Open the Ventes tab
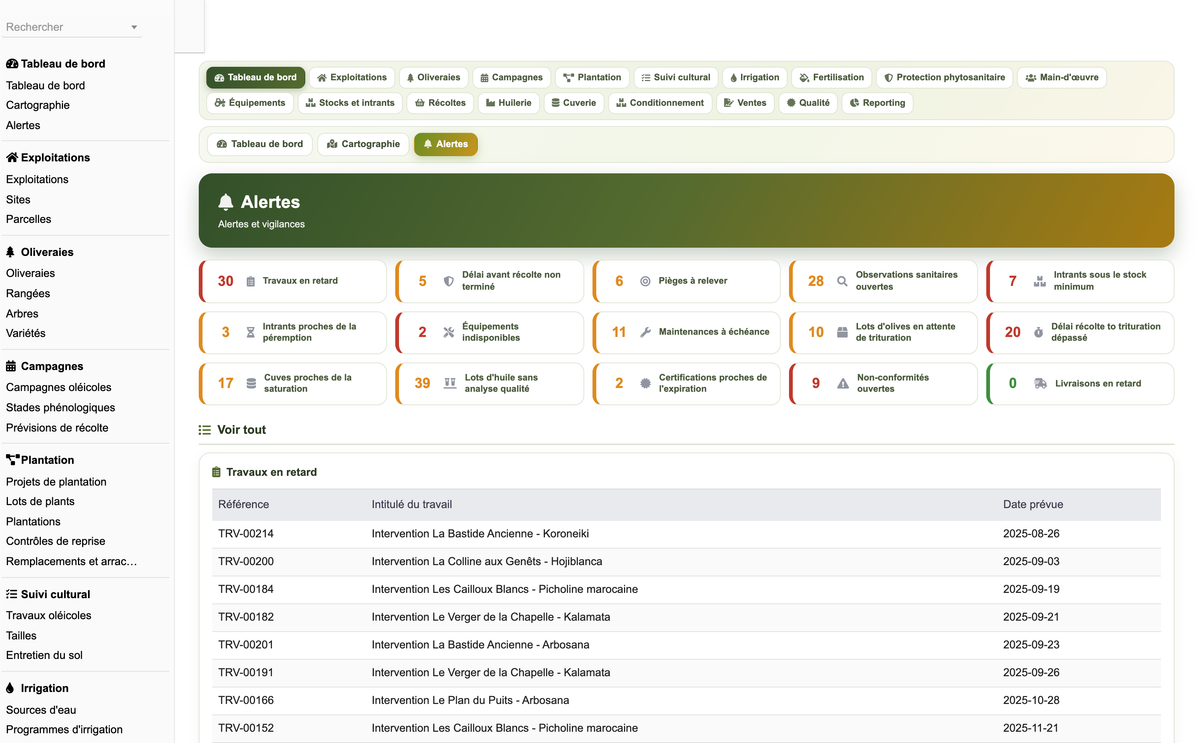The width and height of the screenshot is (1200, 743). [745, 103]
